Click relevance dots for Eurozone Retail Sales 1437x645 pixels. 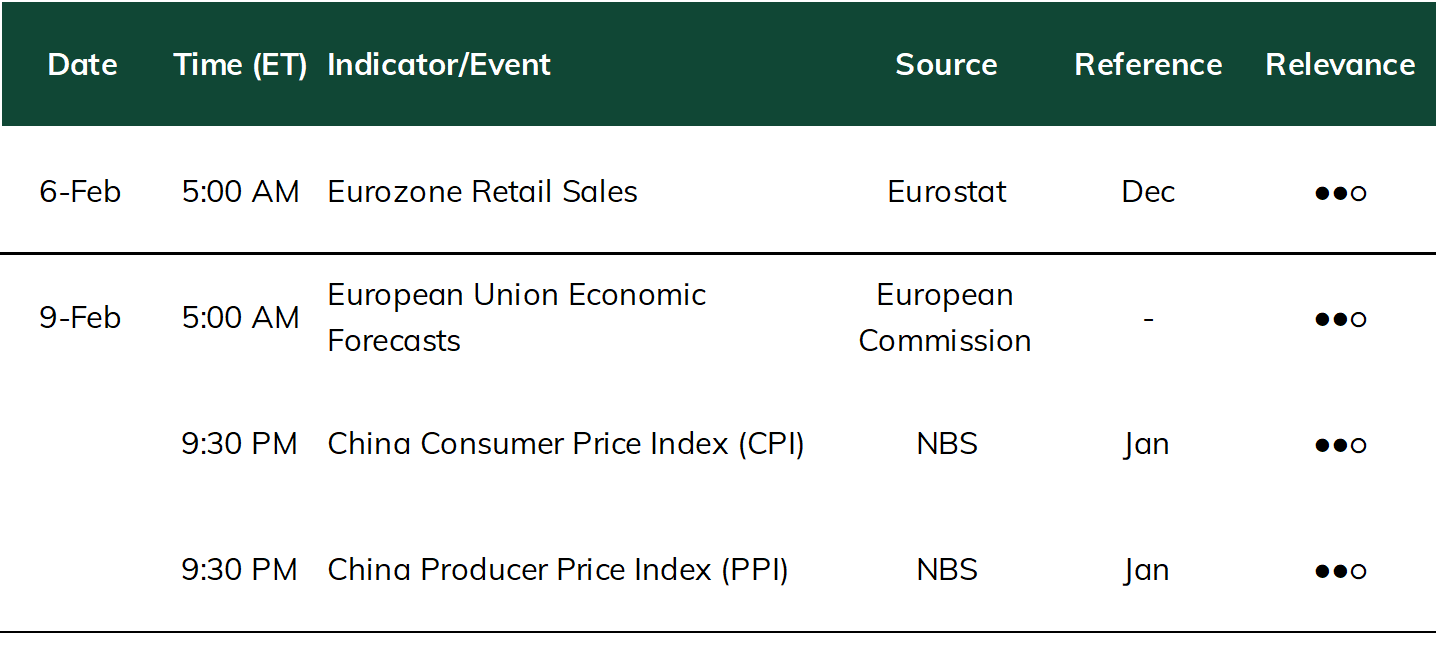click(1340, 192)
